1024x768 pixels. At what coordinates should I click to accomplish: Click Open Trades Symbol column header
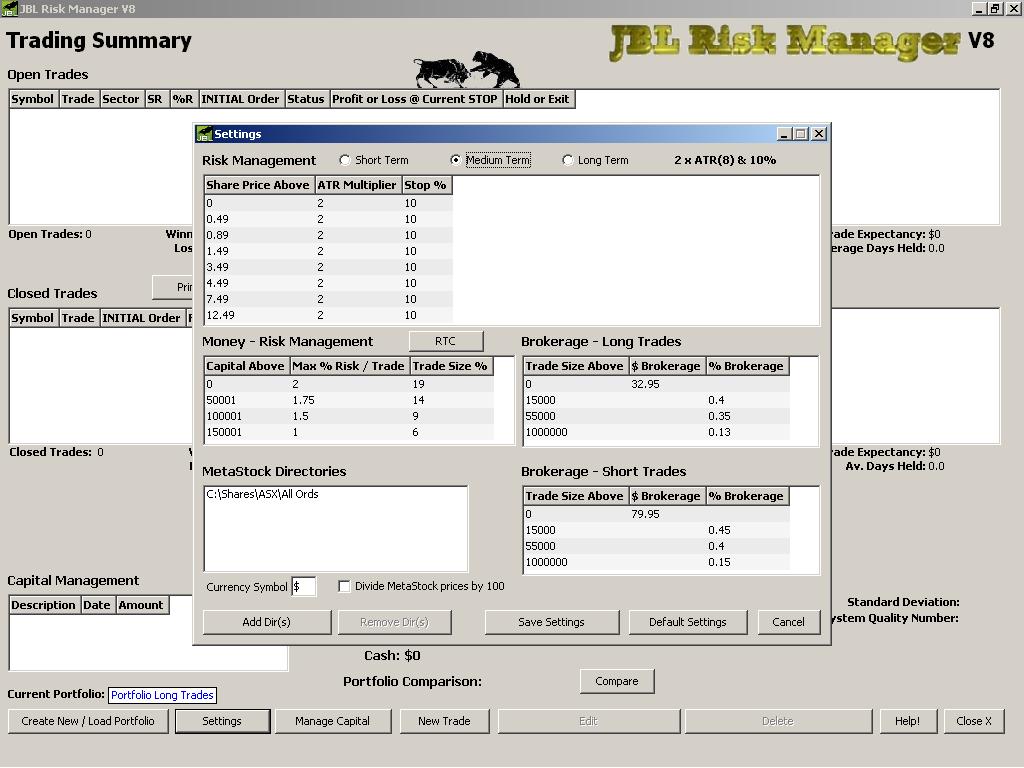tap(33, 99)
